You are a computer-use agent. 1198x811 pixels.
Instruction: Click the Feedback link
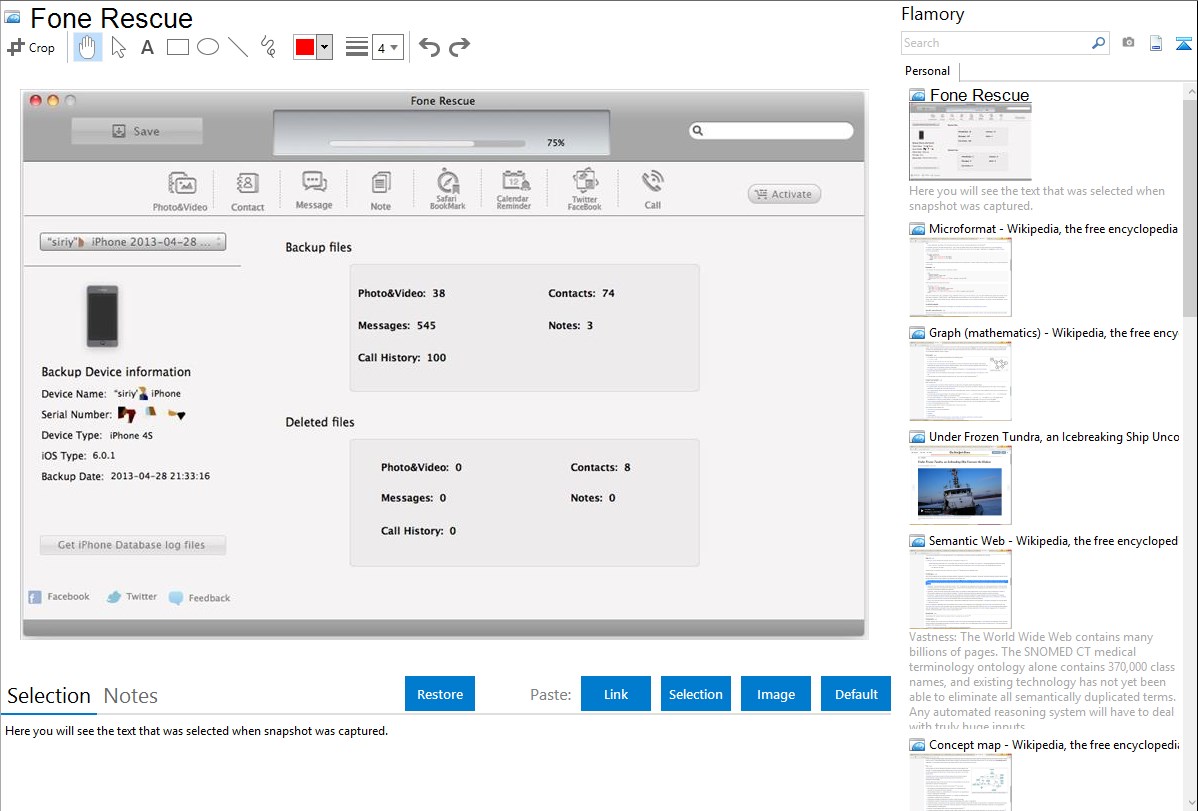point(199,598)
